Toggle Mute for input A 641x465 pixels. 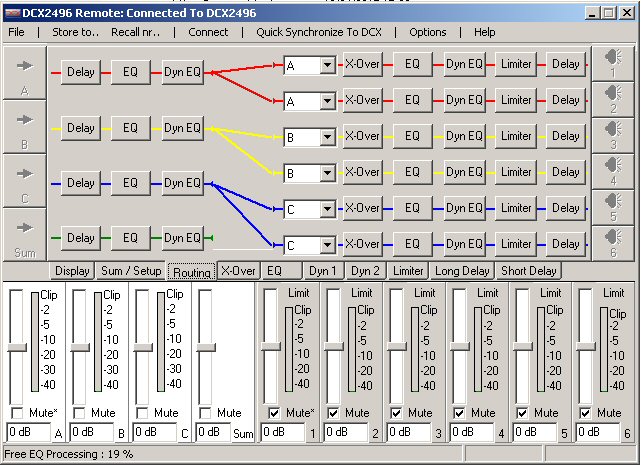tap(17, 413)
